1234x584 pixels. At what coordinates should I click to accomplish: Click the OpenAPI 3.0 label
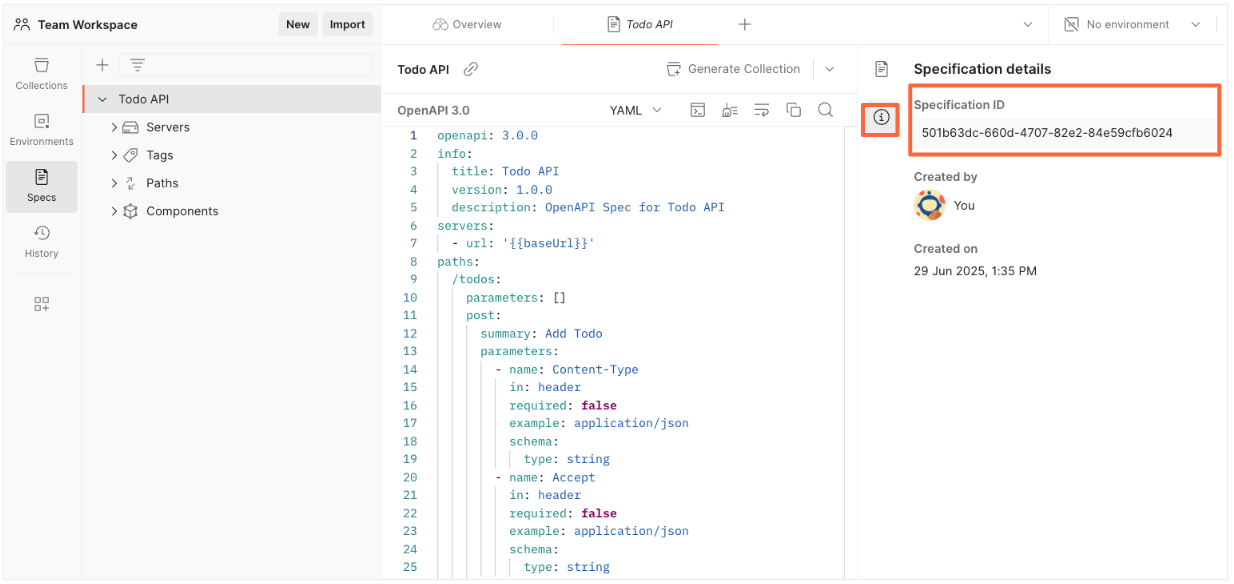(x=433, y=110)
